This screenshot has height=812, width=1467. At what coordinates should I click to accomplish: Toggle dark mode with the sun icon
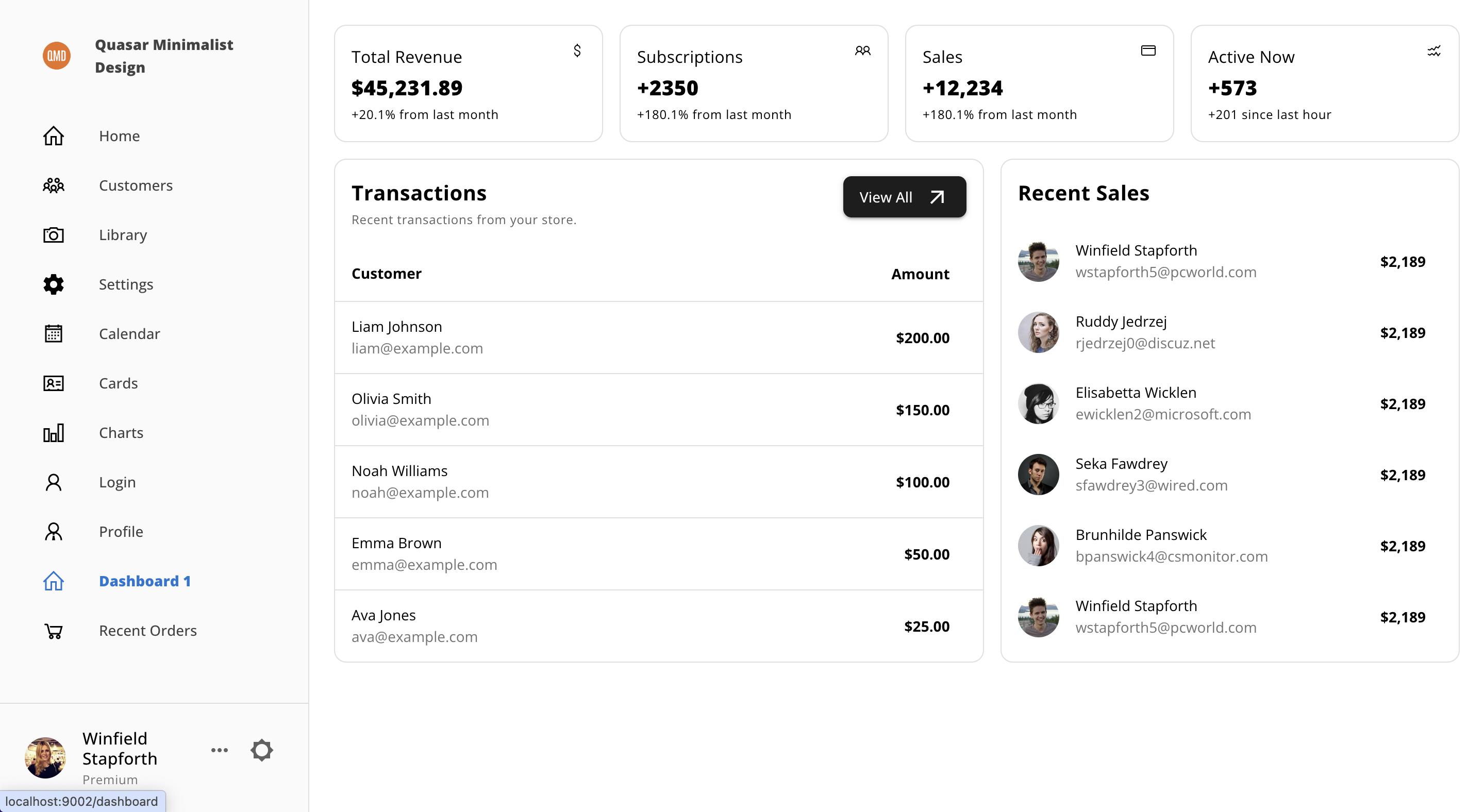262,751
